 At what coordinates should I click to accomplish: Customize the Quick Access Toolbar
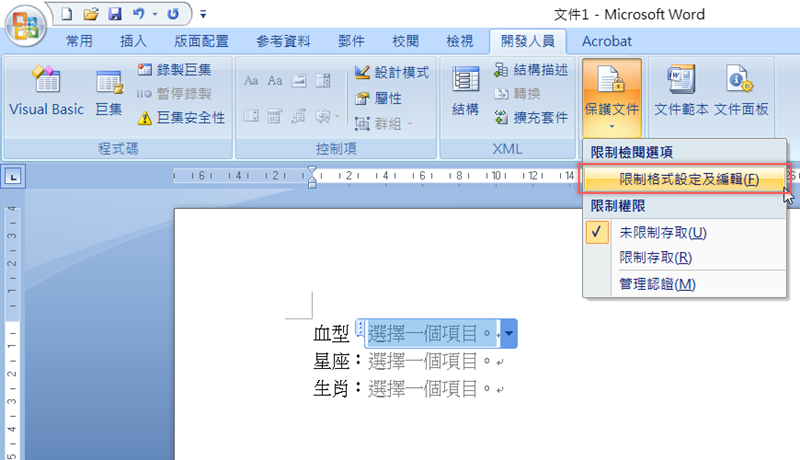coord(203,14)
